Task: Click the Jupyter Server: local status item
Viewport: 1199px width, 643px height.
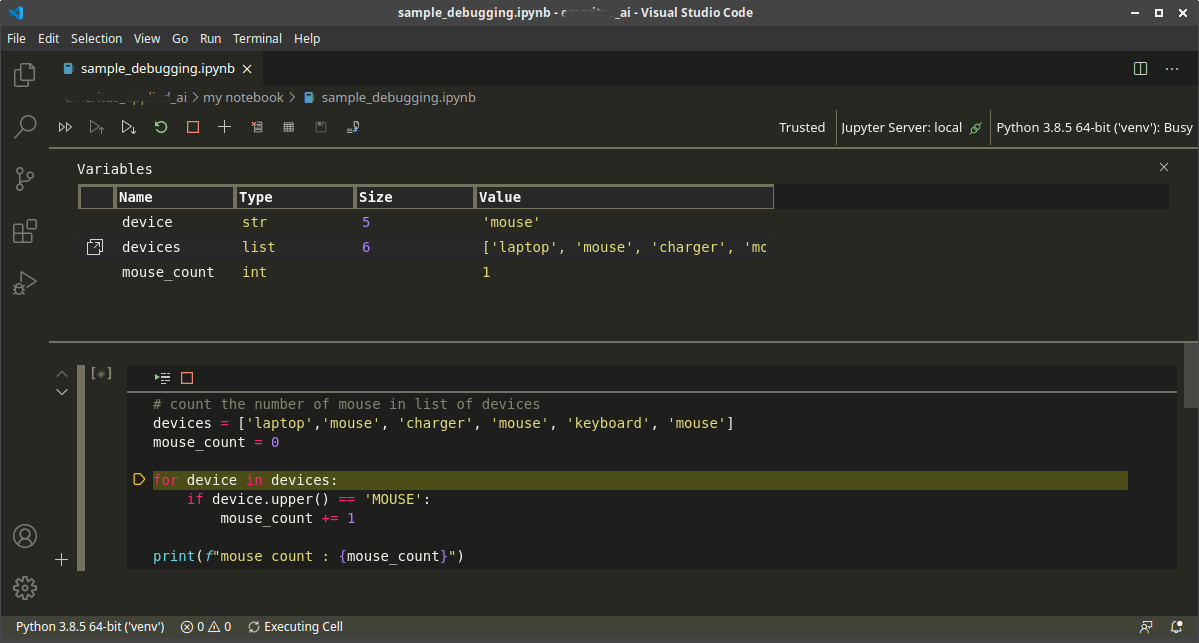Action: pyautogui.click(x=905, y=127)
